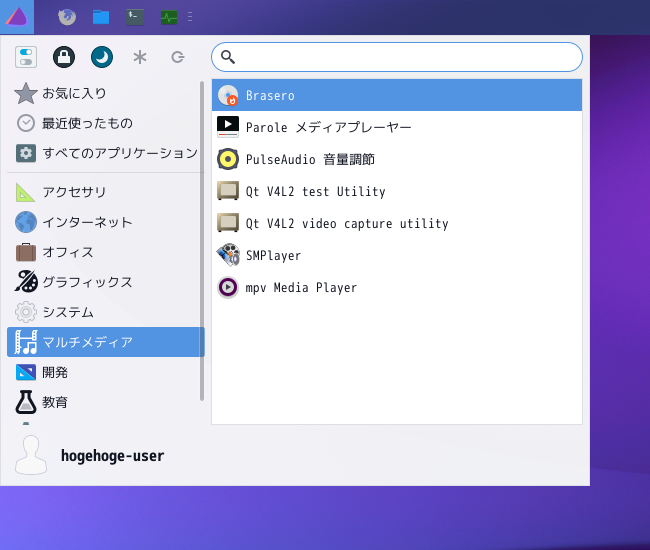Image resolution: width=650 pixels, height=550 pixels.
Task: Open PulseAudio volume control speaker icon
Action: click(228, 159)
